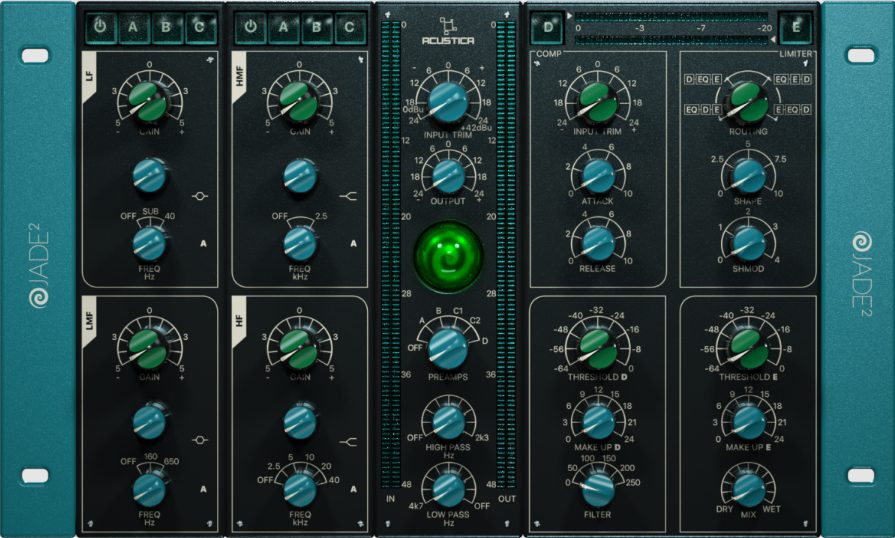Click the HMF GAIN green knob
The height and width of the screenshot is (538, 895).
point(299,102)
